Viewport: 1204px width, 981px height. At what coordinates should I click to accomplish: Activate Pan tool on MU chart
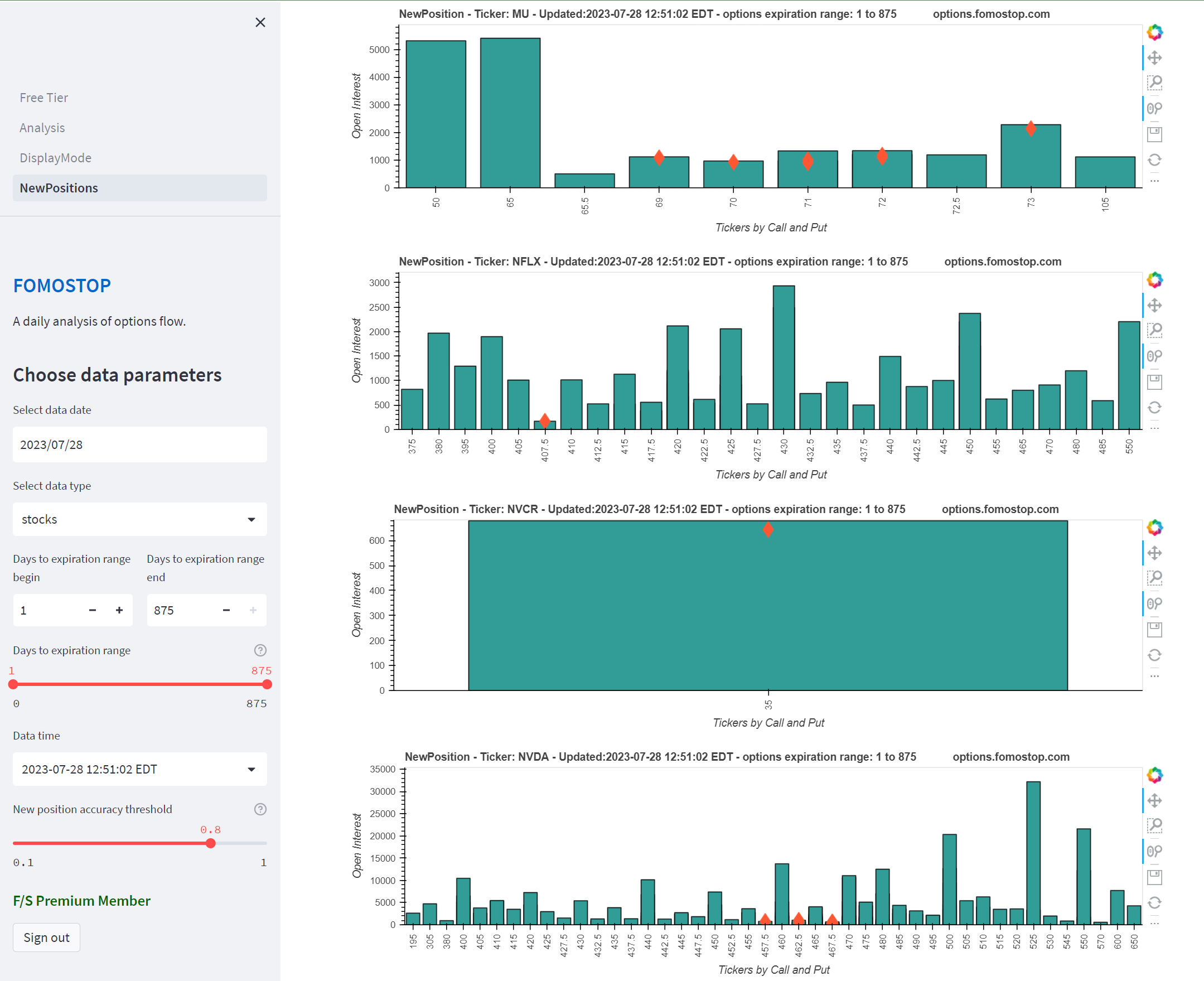[x=1154, y=57]
